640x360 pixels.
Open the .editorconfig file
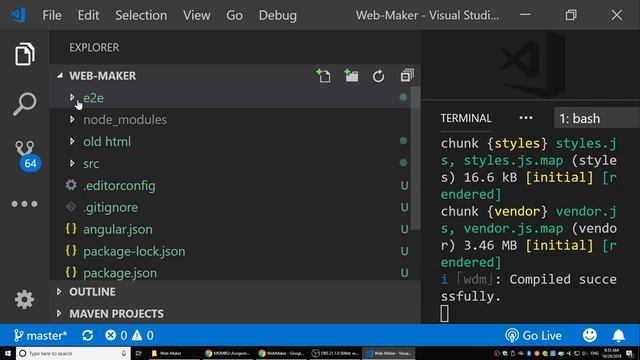click(x=119, y=186)
